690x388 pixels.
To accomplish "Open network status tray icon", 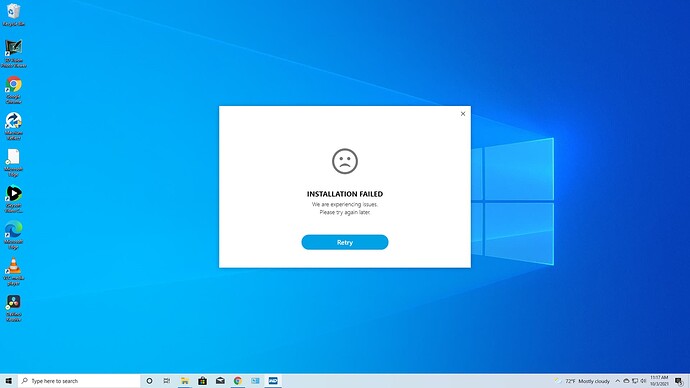I will [x=635, y=381].
